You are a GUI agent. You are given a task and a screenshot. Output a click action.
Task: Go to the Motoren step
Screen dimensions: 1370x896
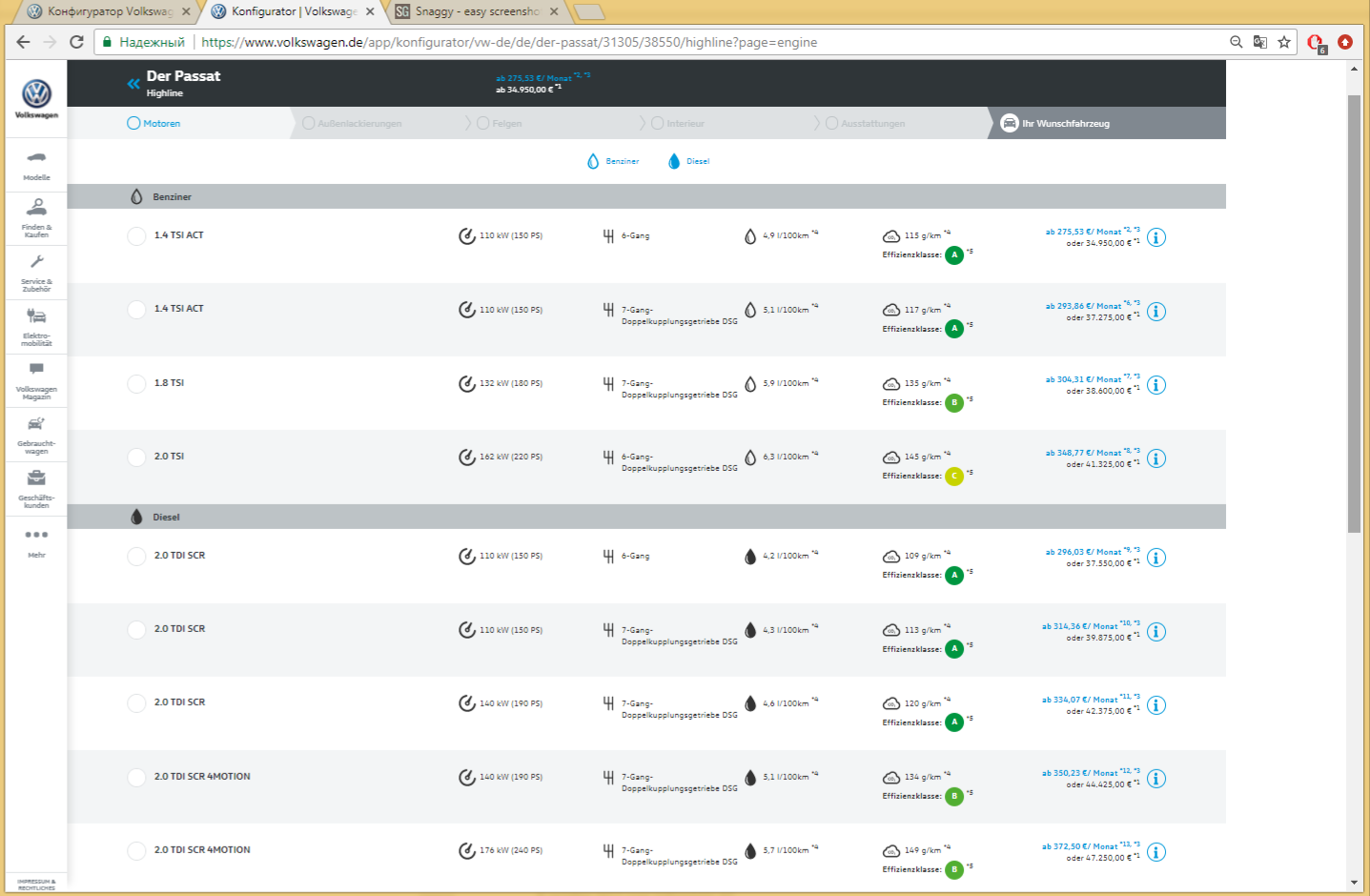coord(153,123)
